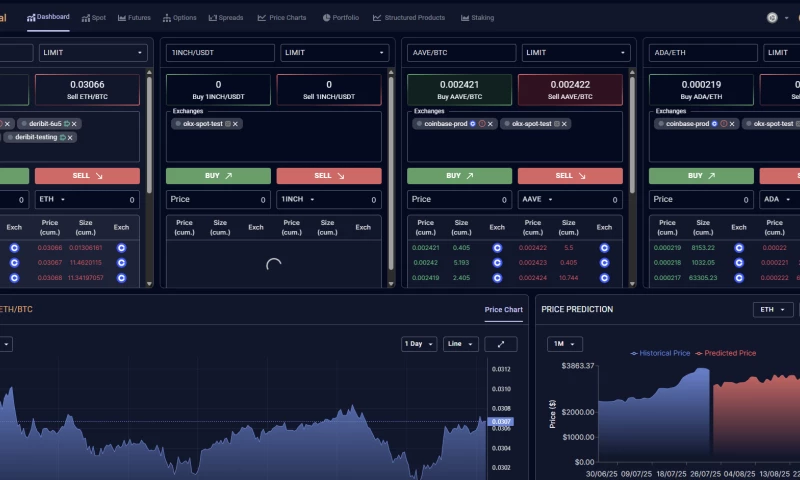Viewport: 800px width, 480px height.
Task: Go to the Portfolio page
Action: (x=341, y=18)
